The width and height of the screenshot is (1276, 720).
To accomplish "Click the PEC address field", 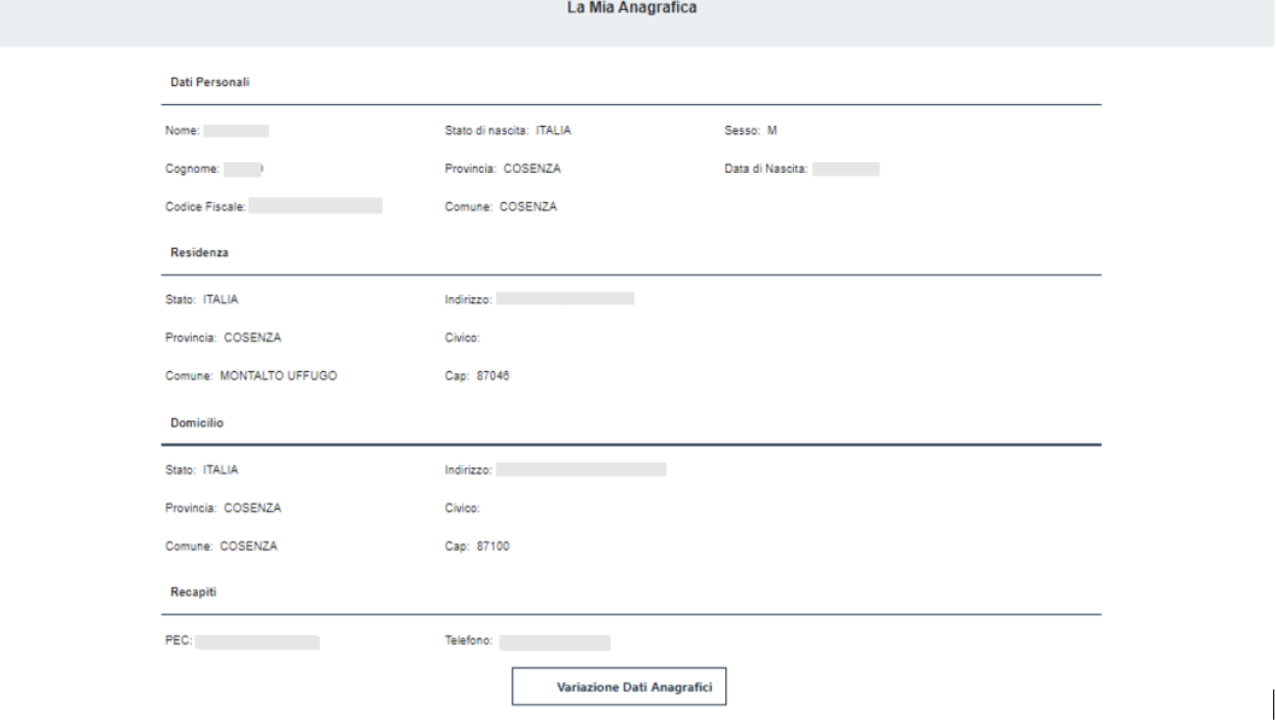I will click(x=257, y=642).
